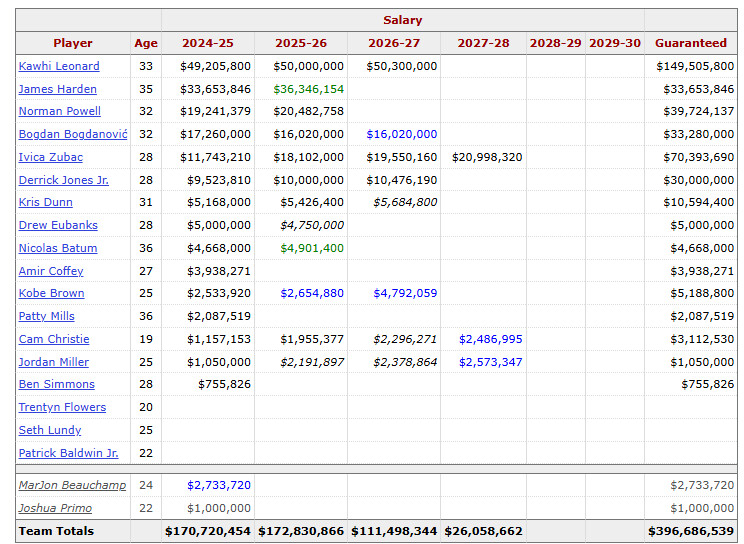This screenshot has width=744, height=544.
Task: Open Nicolas Batum's profile
Action: pos(57,248)
